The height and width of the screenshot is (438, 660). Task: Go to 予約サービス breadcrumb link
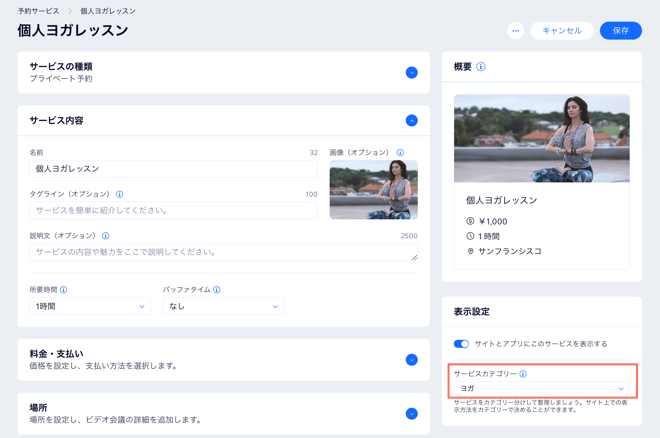(x=38, y=11)
